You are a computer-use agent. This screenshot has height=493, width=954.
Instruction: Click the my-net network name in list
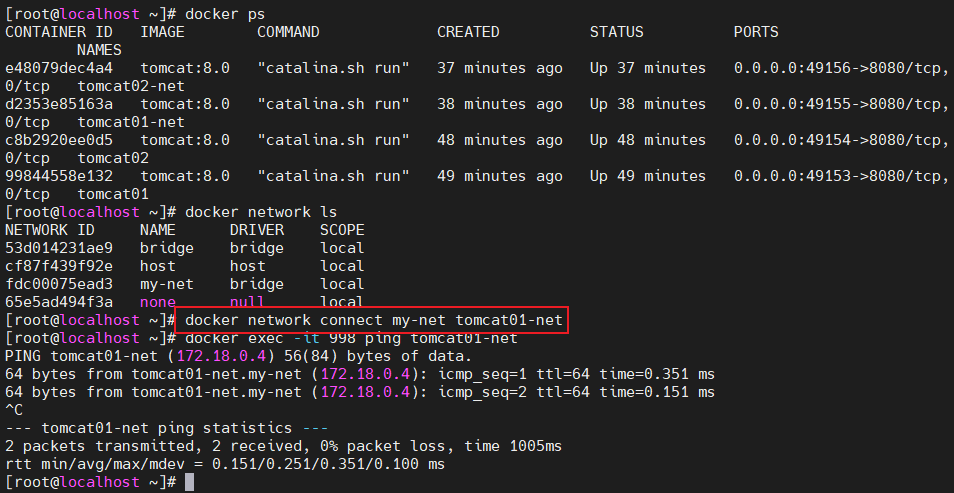[167, 284]
